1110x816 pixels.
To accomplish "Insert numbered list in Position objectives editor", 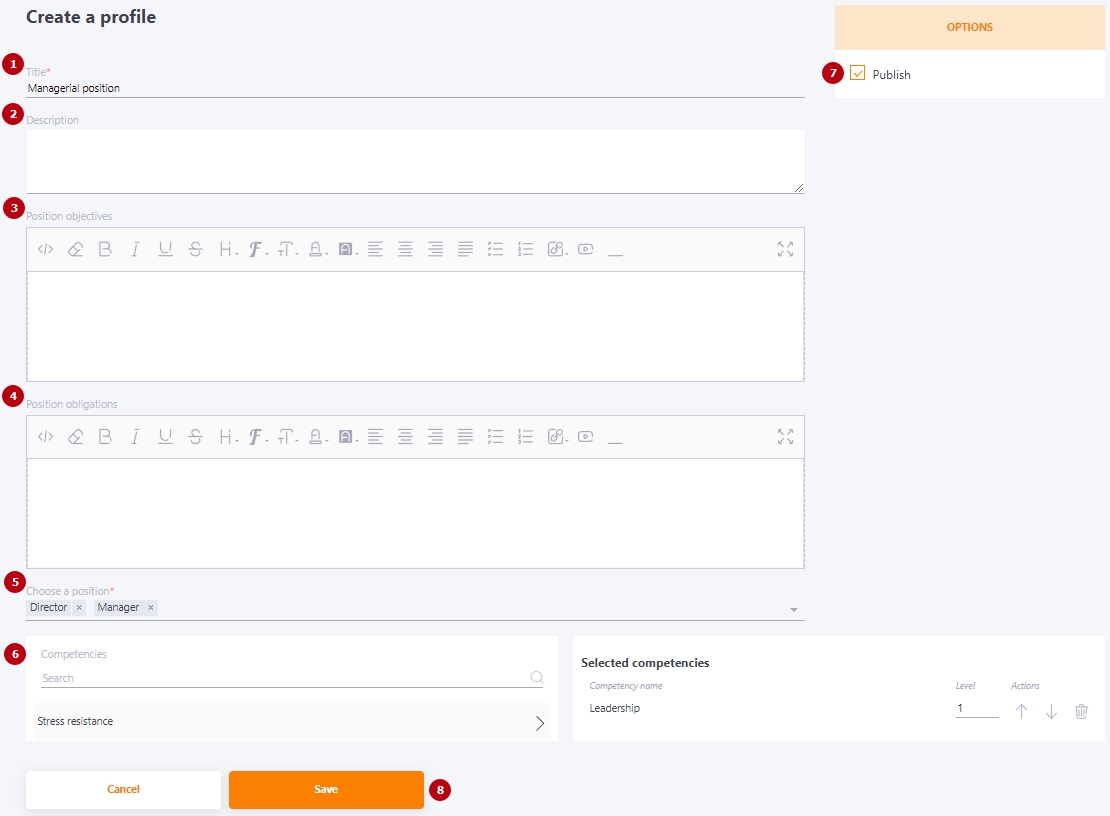I will [x=525, y=249].
